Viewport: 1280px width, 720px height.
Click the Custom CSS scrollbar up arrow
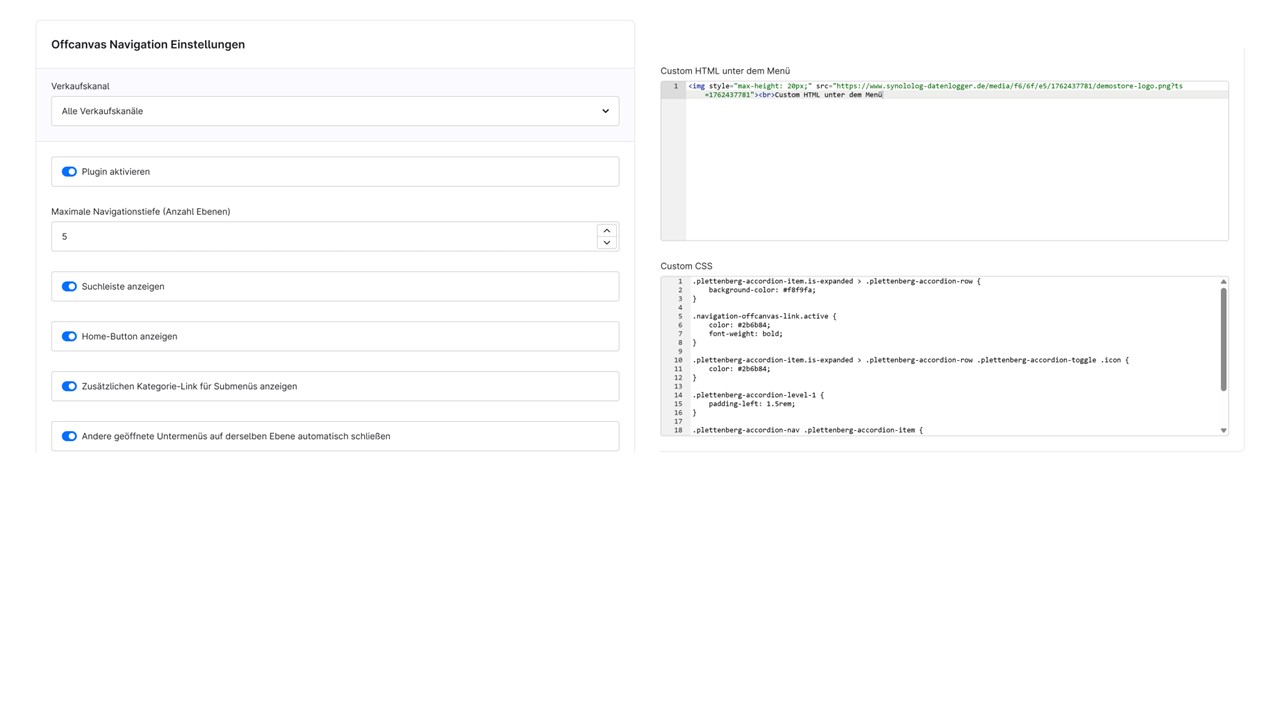pos(1223,282)
